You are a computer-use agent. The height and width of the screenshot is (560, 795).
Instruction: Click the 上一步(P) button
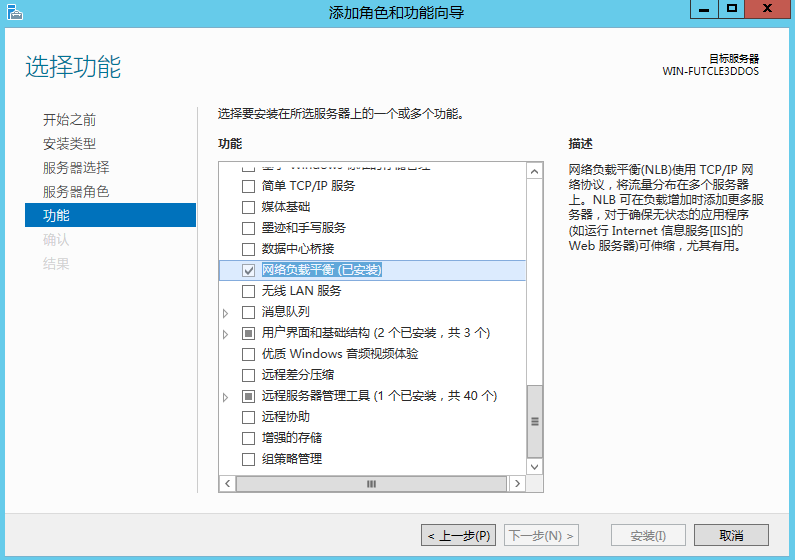[458, 535]
